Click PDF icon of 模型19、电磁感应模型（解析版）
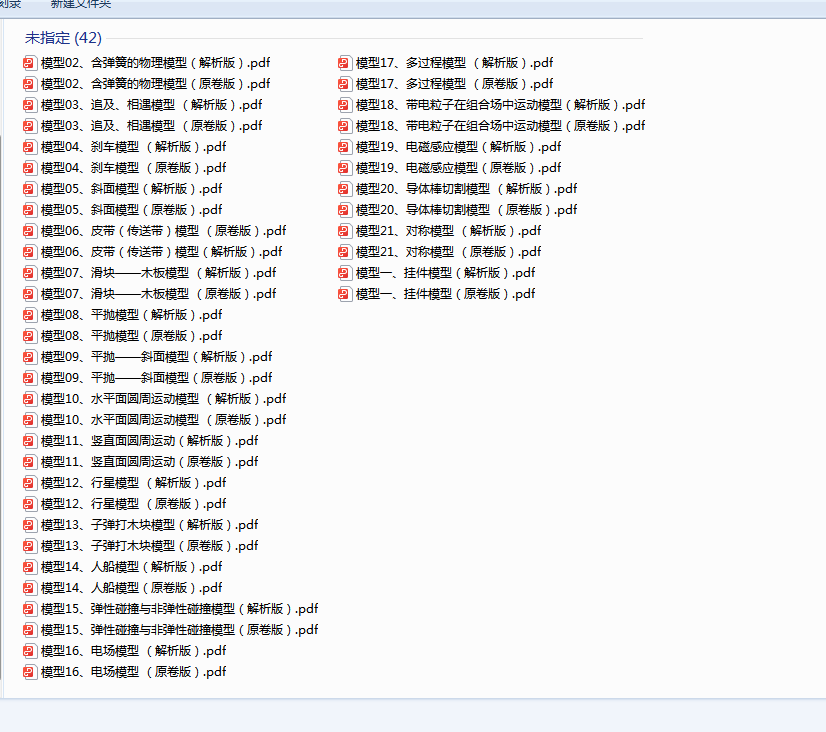The height and width of the screenshot is (732, 826). point(345,147)
